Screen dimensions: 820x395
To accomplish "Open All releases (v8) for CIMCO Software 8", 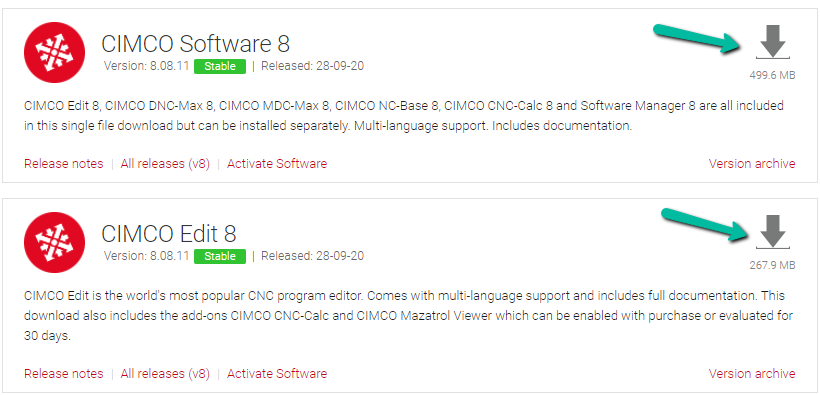I will point(165,164).
